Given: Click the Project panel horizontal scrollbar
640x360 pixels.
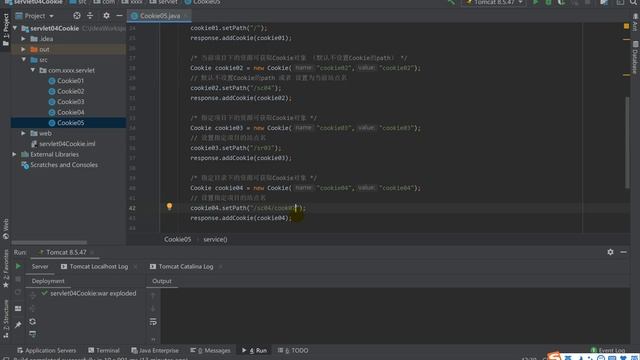Looking at the screenshot, I should pos(49,242).
